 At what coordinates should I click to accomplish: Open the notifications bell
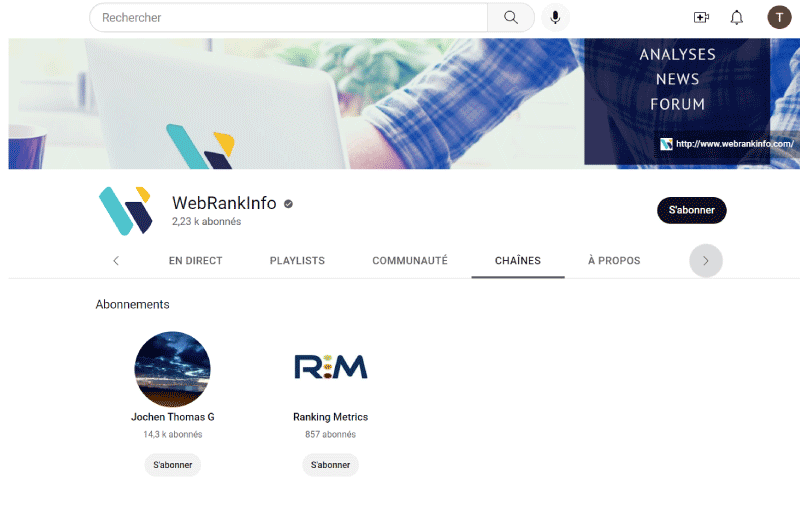coord(736,18)
